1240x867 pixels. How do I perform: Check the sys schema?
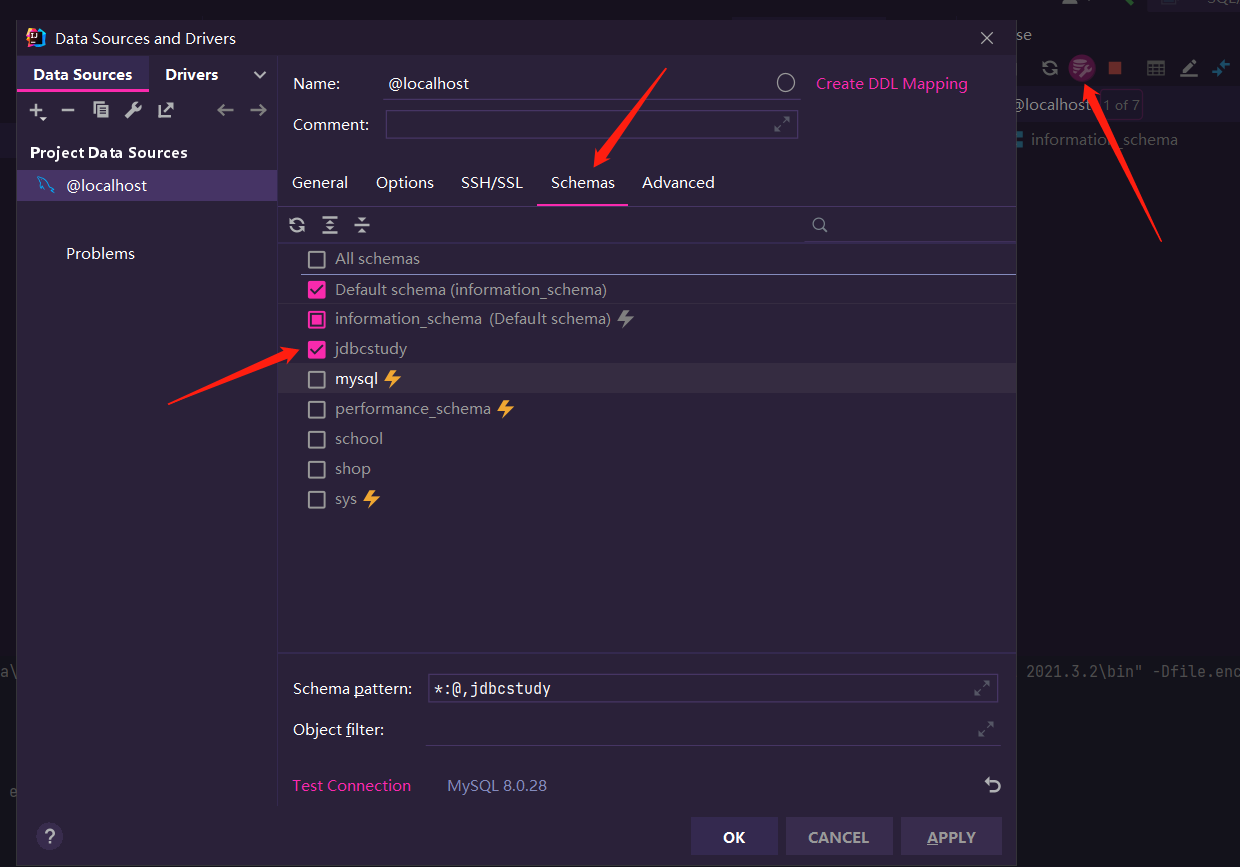click(x=317, y=499)
